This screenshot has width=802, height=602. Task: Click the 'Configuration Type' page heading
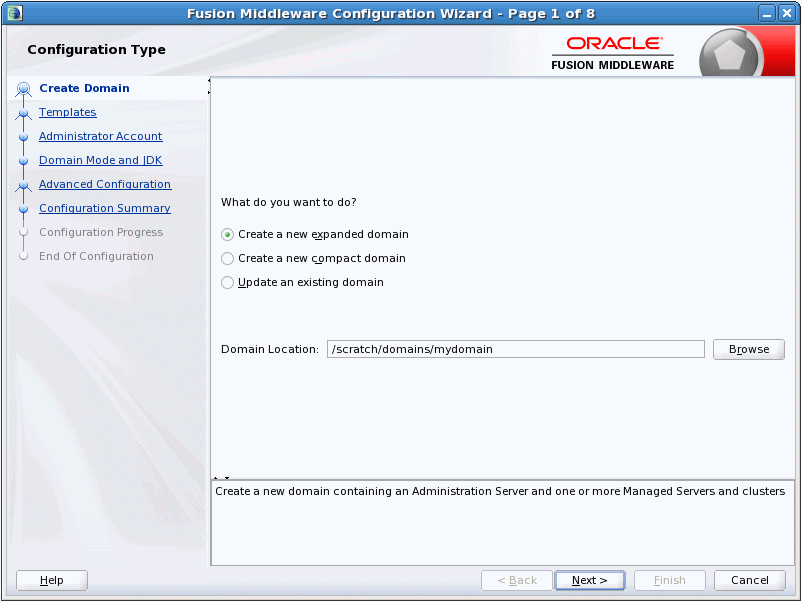tap(97, 50)
